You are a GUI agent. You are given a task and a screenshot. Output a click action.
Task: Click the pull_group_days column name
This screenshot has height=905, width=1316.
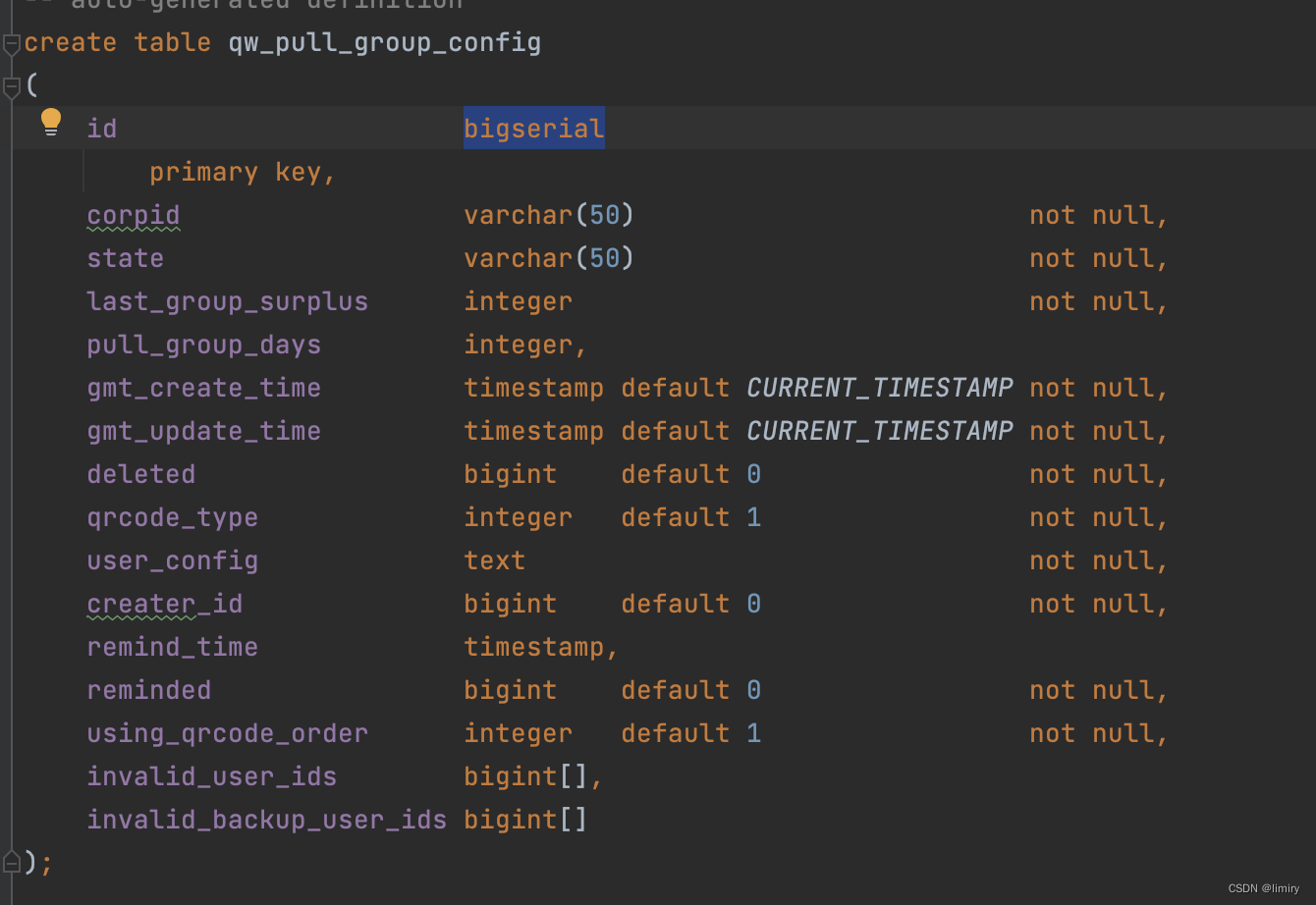tap(204, 346)
